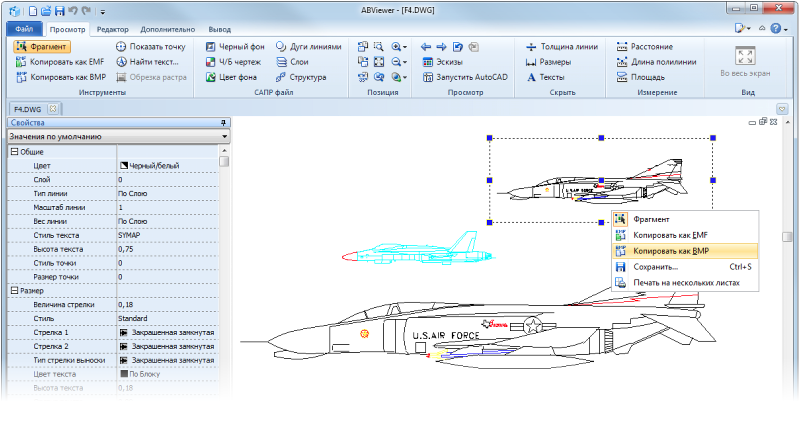Screen dimensions: 800x424
Task: Toggle hiding Тексты
Action: [545, 77]
